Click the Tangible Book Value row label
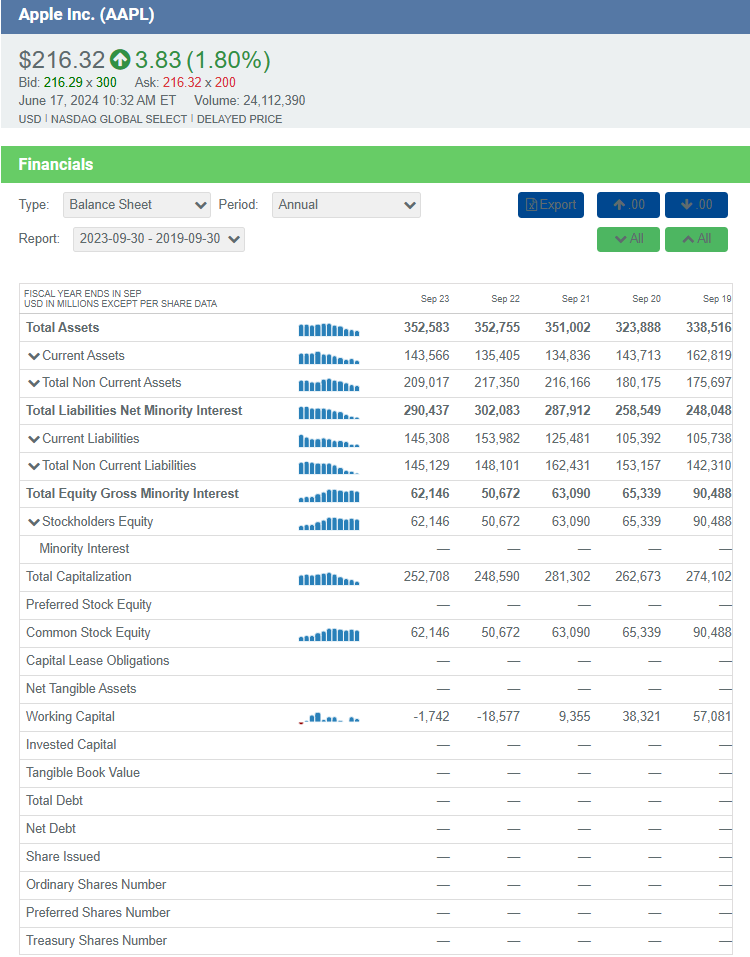Screen dimensions: 750x957 coord(83,773)
